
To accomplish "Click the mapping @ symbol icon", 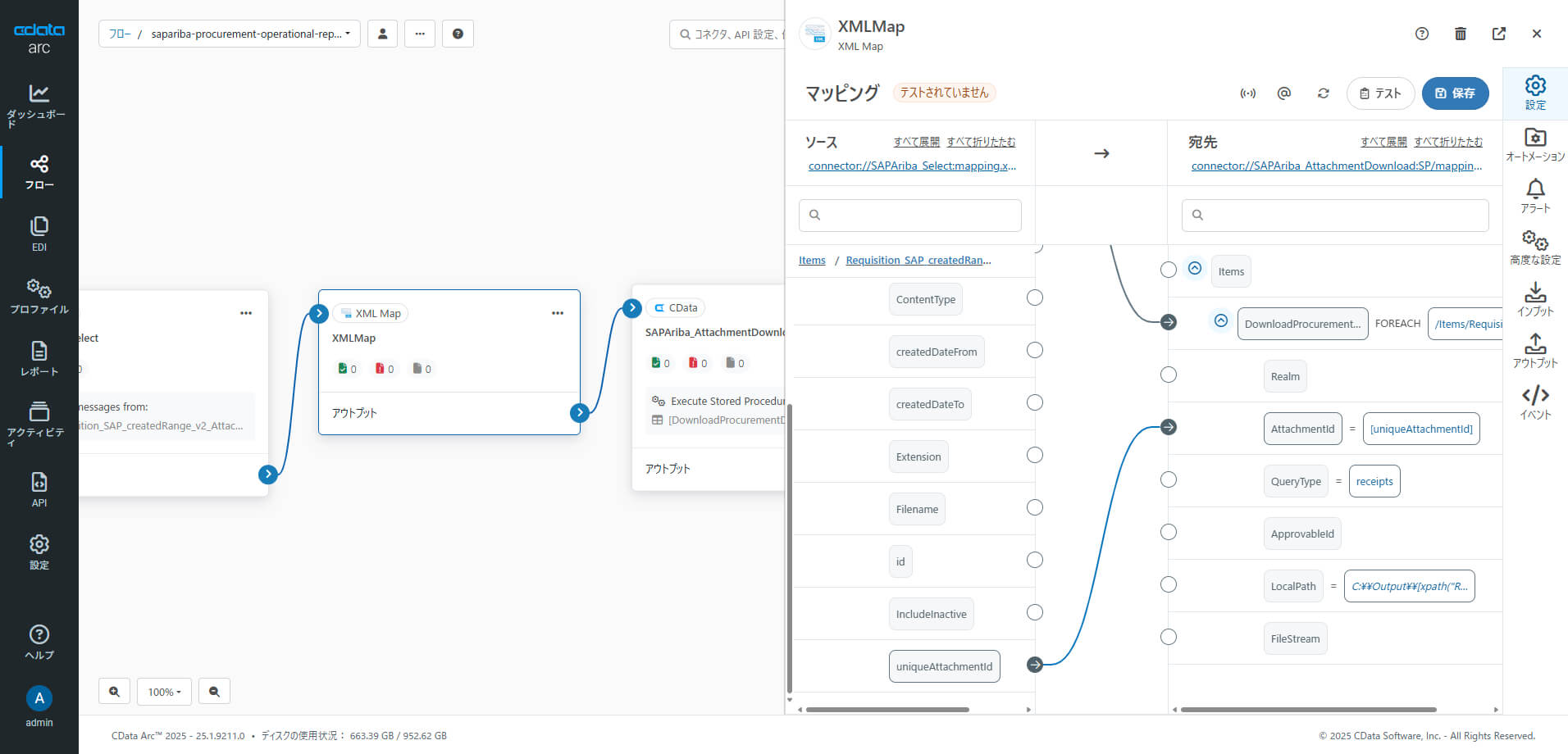I will 1284,93.
